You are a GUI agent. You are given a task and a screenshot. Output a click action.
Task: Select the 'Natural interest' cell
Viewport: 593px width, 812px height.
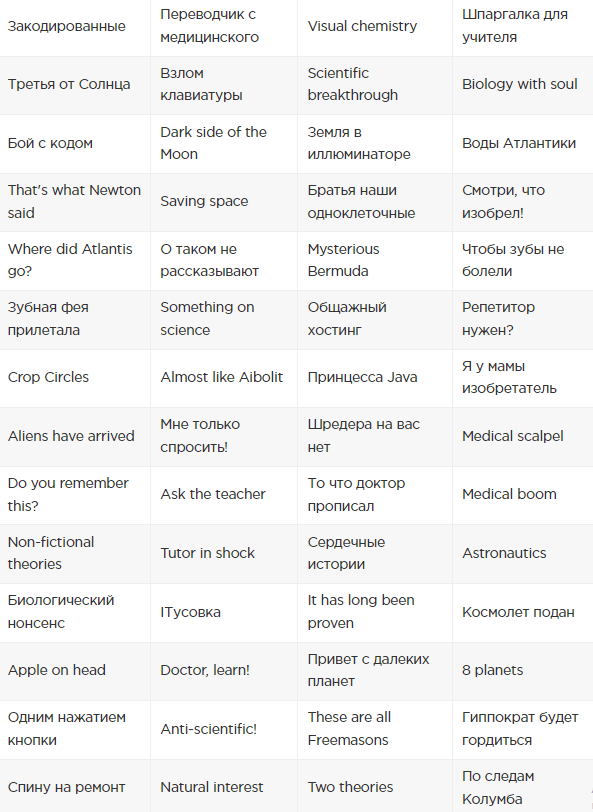pyautogui.click(x=224, y=788)
